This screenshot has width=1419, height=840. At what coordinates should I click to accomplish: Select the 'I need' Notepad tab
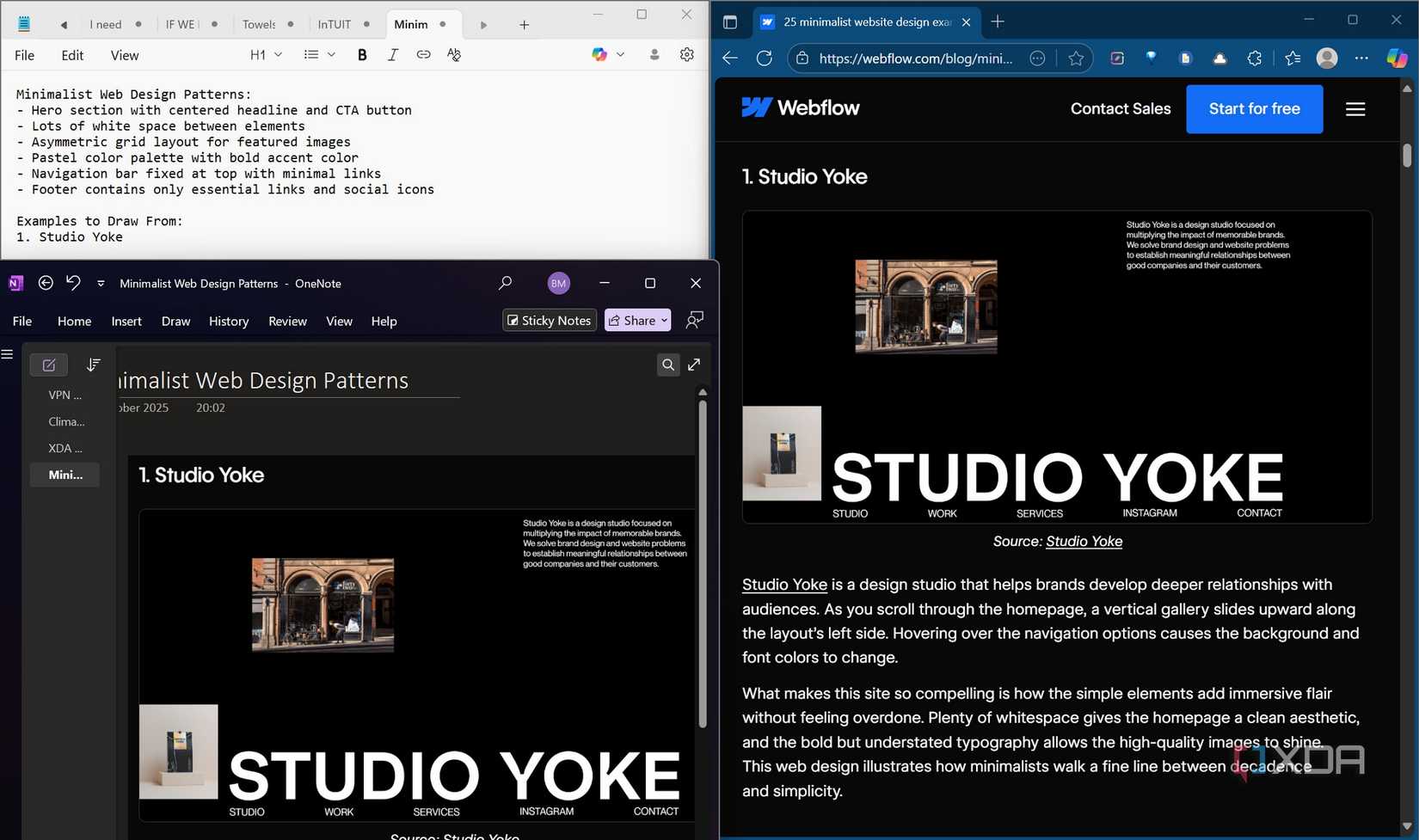pos(115,24)
